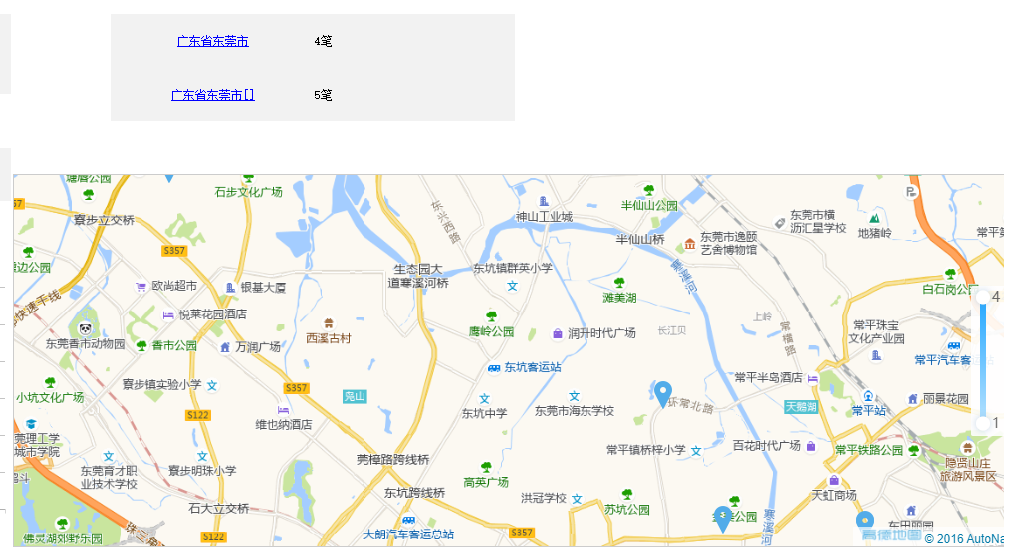Click the 半仙山公园 tree icon
Viewport: 1015px width, 557px height.
click(x=649, y=190)
